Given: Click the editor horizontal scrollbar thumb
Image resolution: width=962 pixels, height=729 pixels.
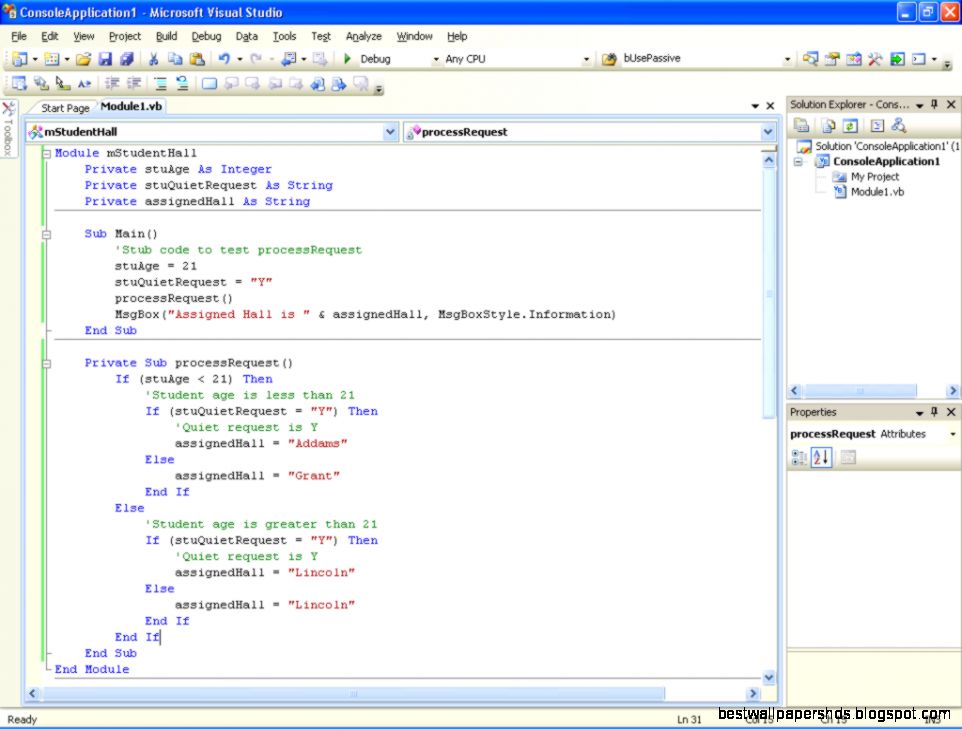Looking at the screenshot, I should click(353, 693).
